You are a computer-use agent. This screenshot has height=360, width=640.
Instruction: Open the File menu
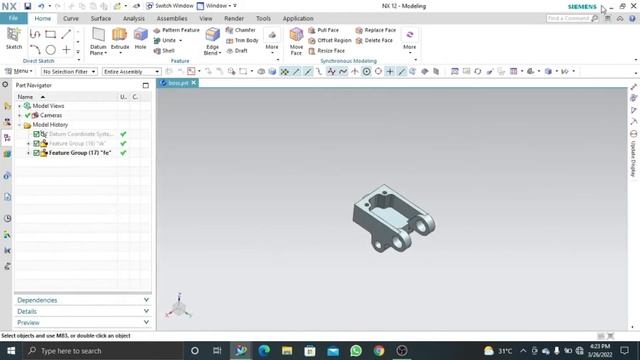13,18
